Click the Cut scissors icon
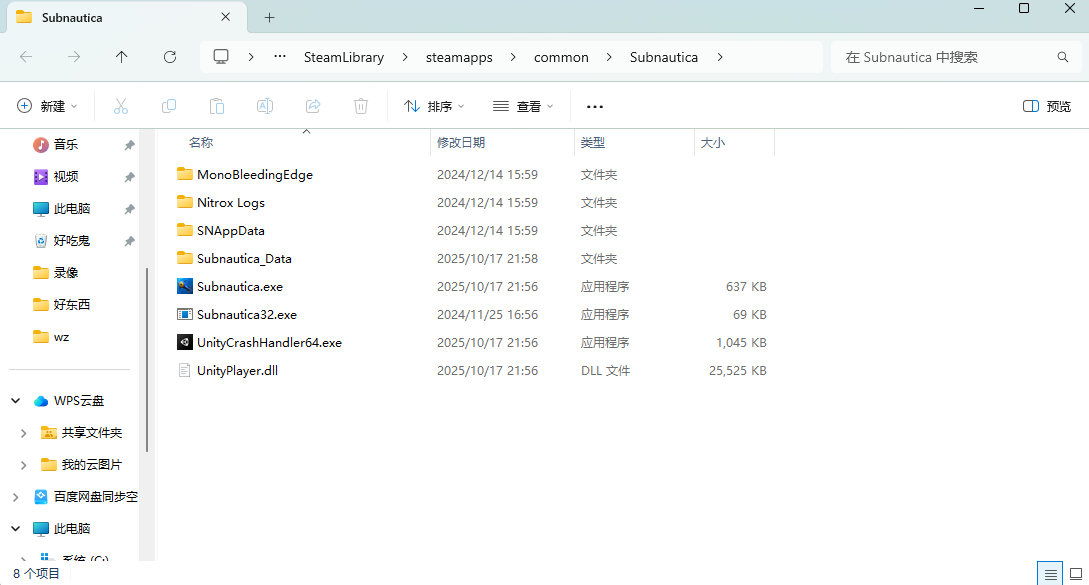 point(121,106)
